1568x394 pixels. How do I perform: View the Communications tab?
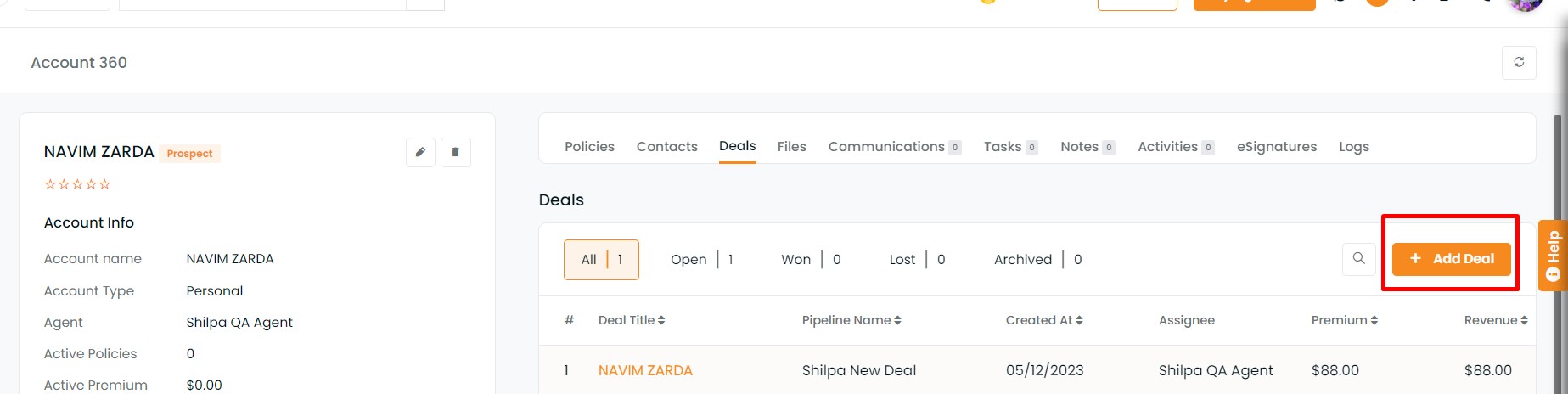(x=894, y=147)
